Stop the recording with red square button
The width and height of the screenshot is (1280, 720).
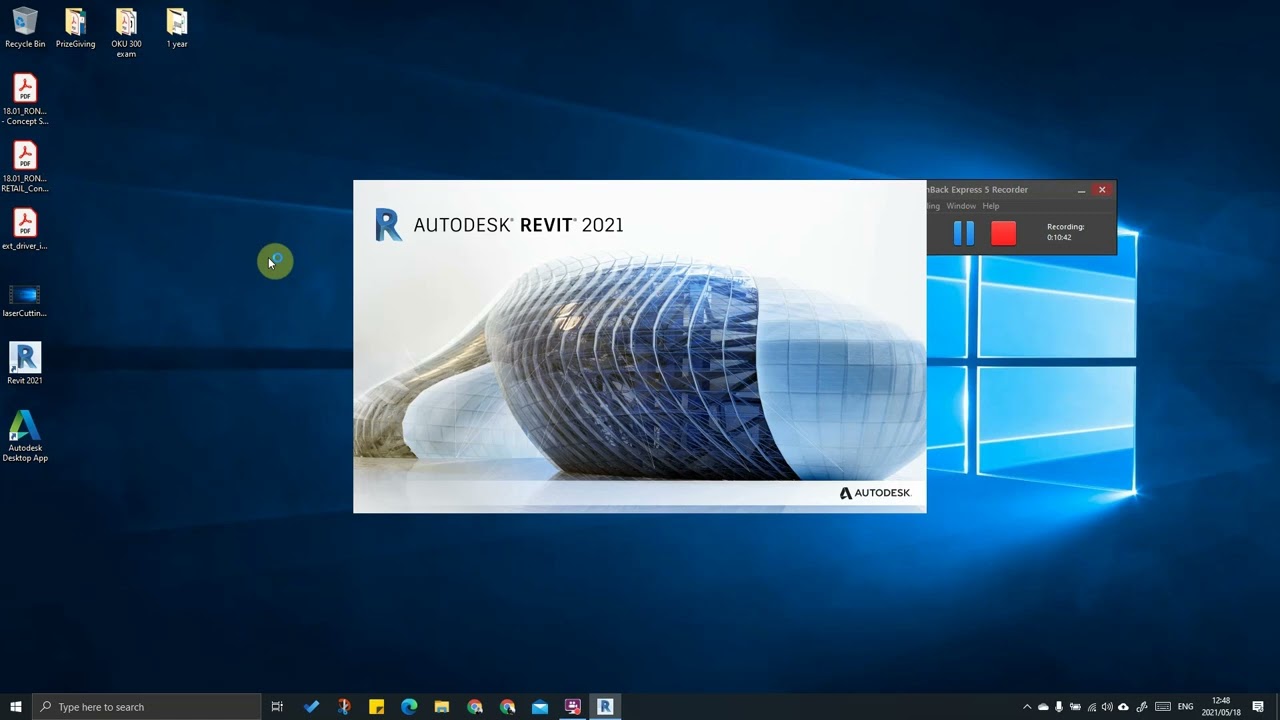[1003, 233]
